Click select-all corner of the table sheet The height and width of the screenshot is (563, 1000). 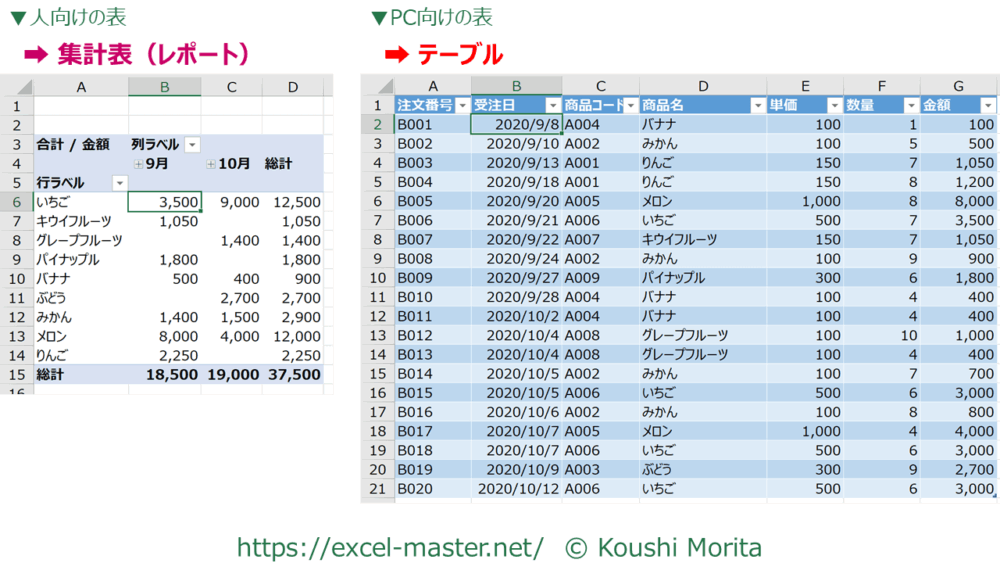(x=377, y=86)
